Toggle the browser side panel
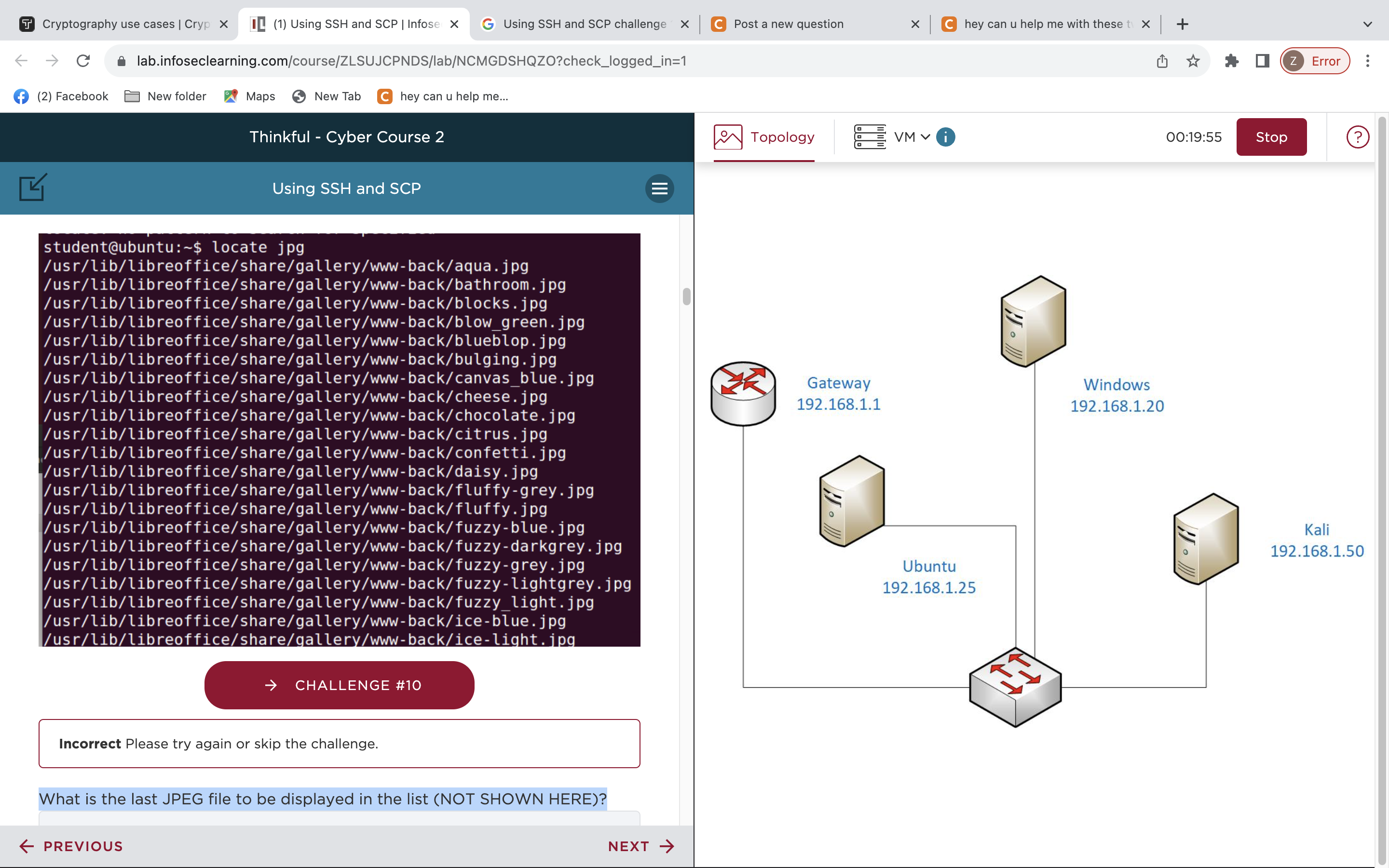The width and height of the screenshot is (1389, 868). click(x=1262, y=61)
